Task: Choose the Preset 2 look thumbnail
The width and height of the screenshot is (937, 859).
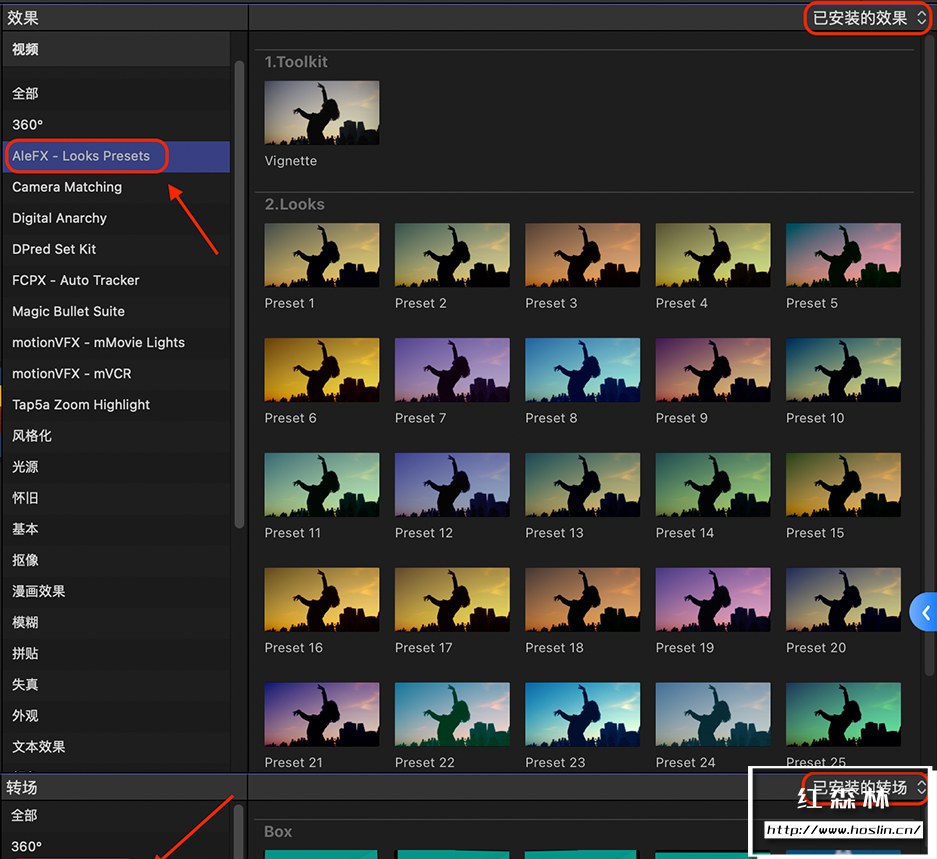Action: tap(452, 255)
